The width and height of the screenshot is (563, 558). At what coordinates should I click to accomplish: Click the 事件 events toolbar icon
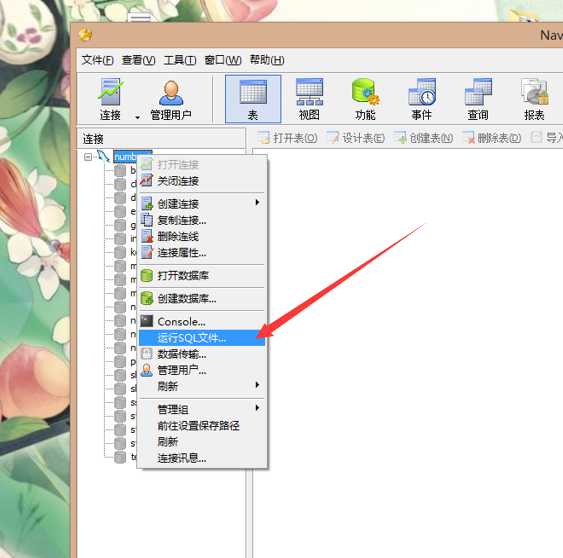(x=422, y=99)
